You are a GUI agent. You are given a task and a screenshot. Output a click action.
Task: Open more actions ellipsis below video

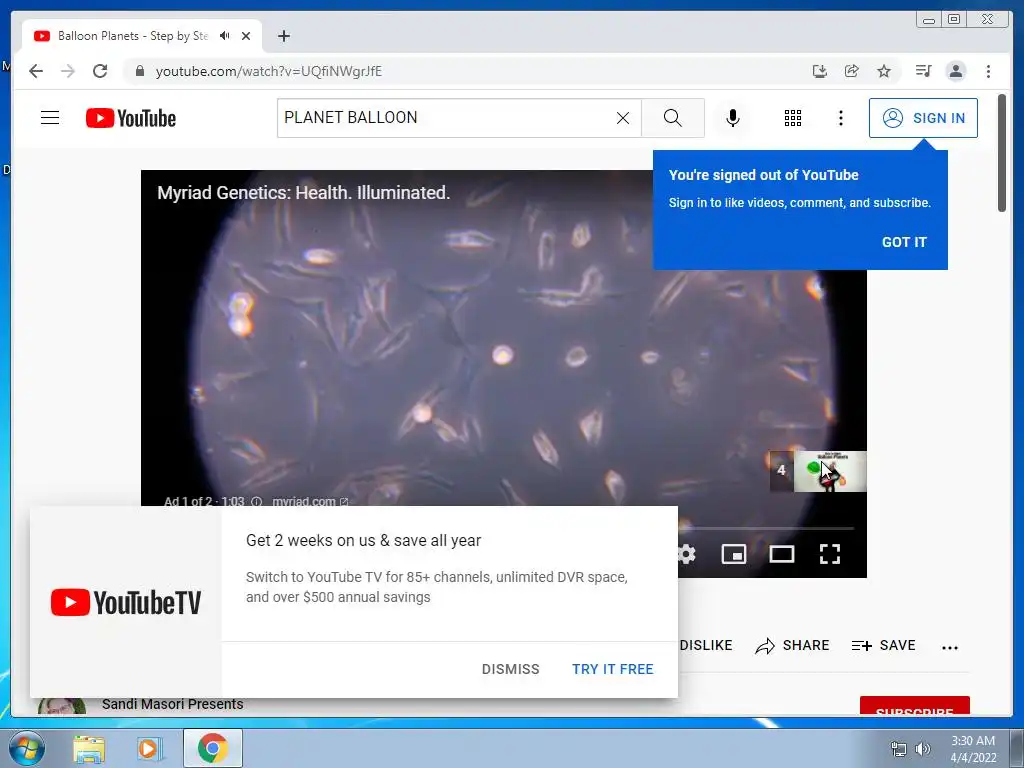pos(950,647)
